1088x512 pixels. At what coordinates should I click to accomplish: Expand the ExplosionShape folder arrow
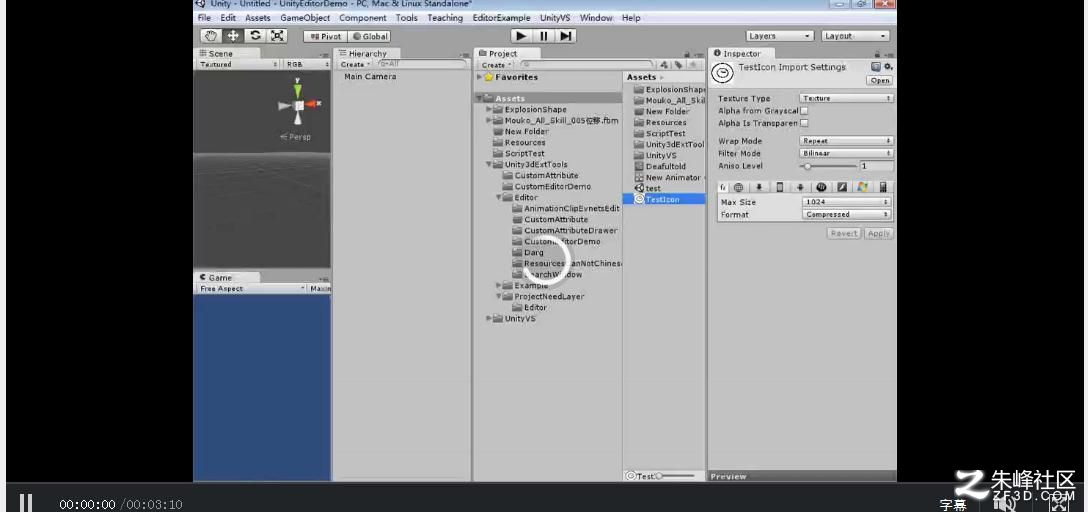[489, 110]
